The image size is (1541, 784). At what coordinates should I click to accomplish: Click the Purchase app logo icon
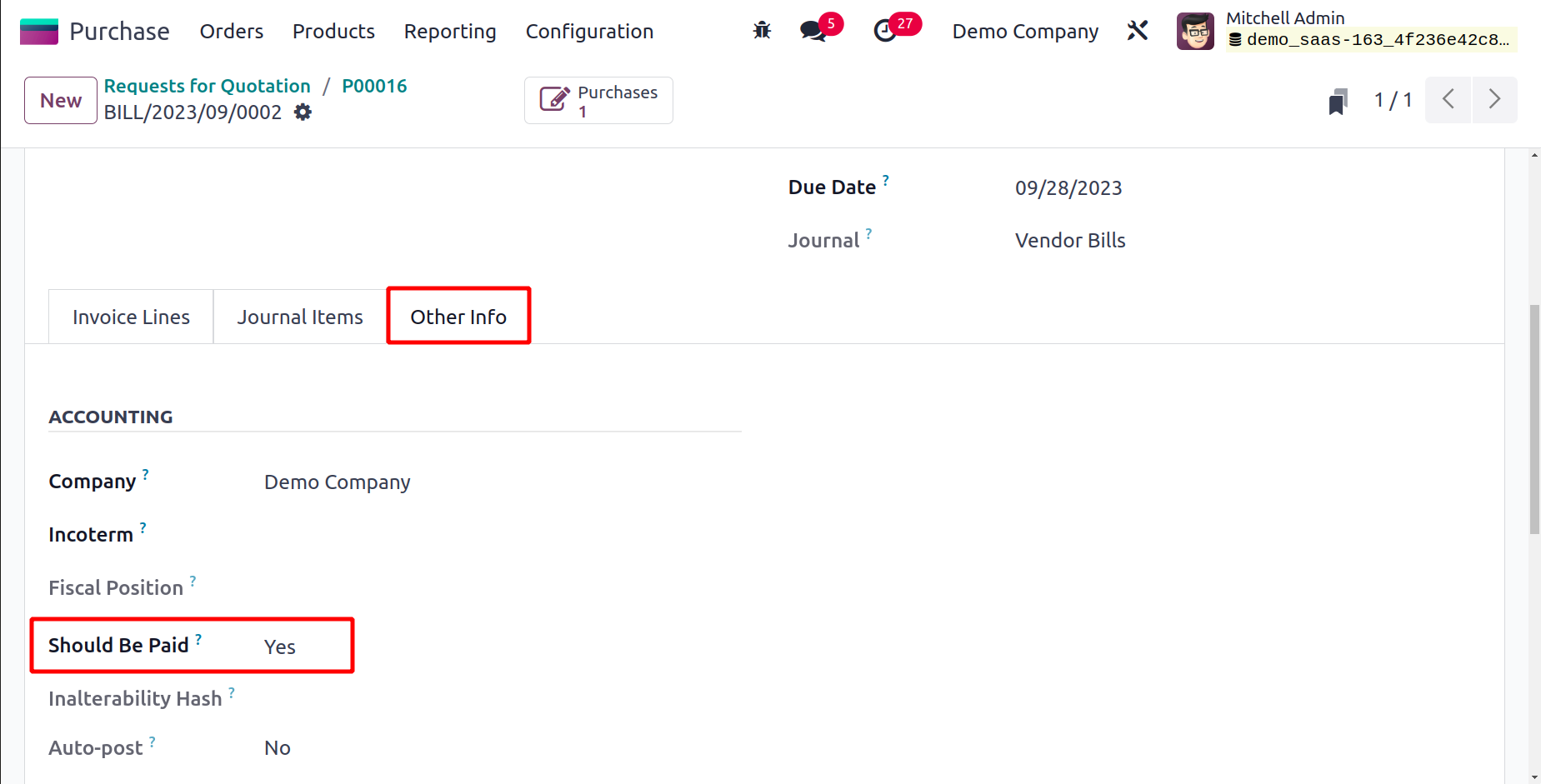coord(38,32)
